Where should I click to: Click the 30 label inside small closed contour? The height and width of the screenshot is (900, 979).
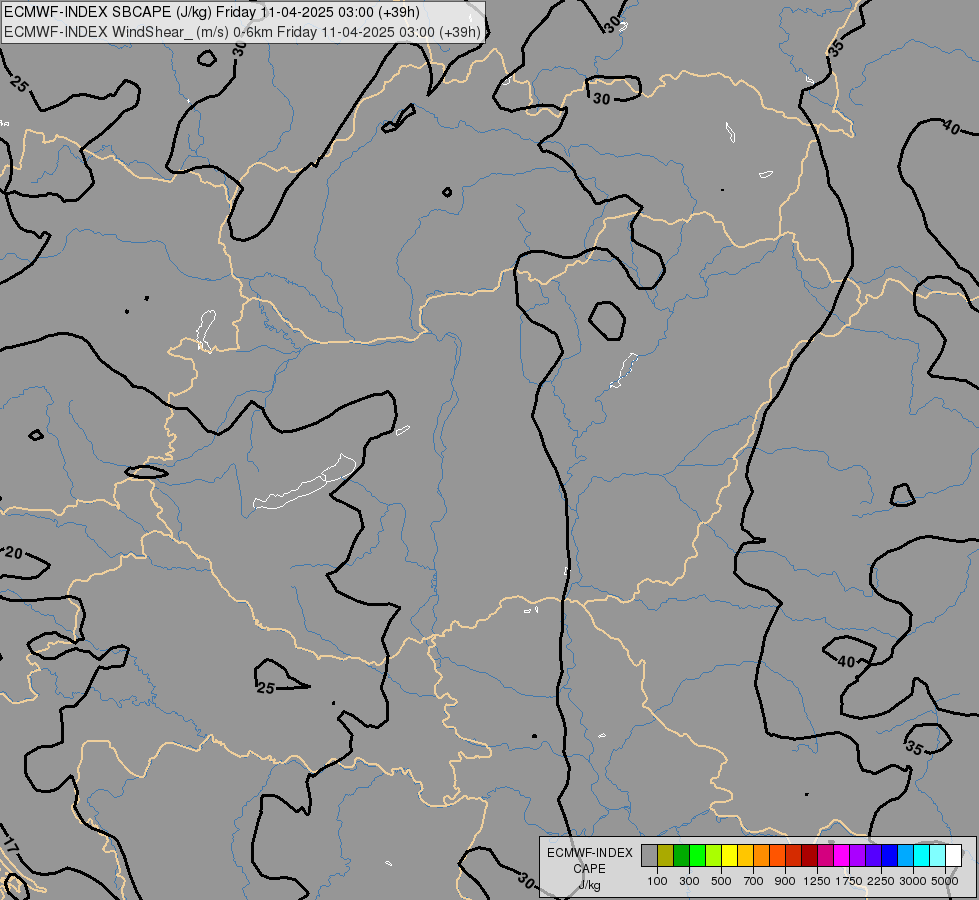pos(601,99)
